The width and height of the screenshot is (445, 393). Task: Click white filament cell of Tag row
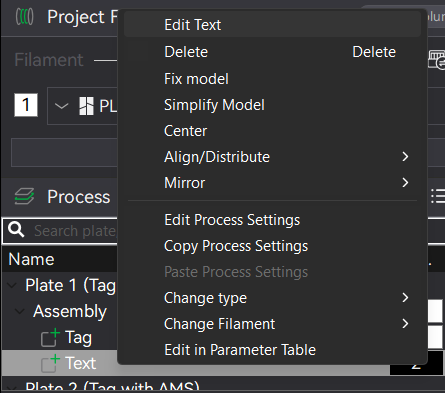tap(435, 337)
